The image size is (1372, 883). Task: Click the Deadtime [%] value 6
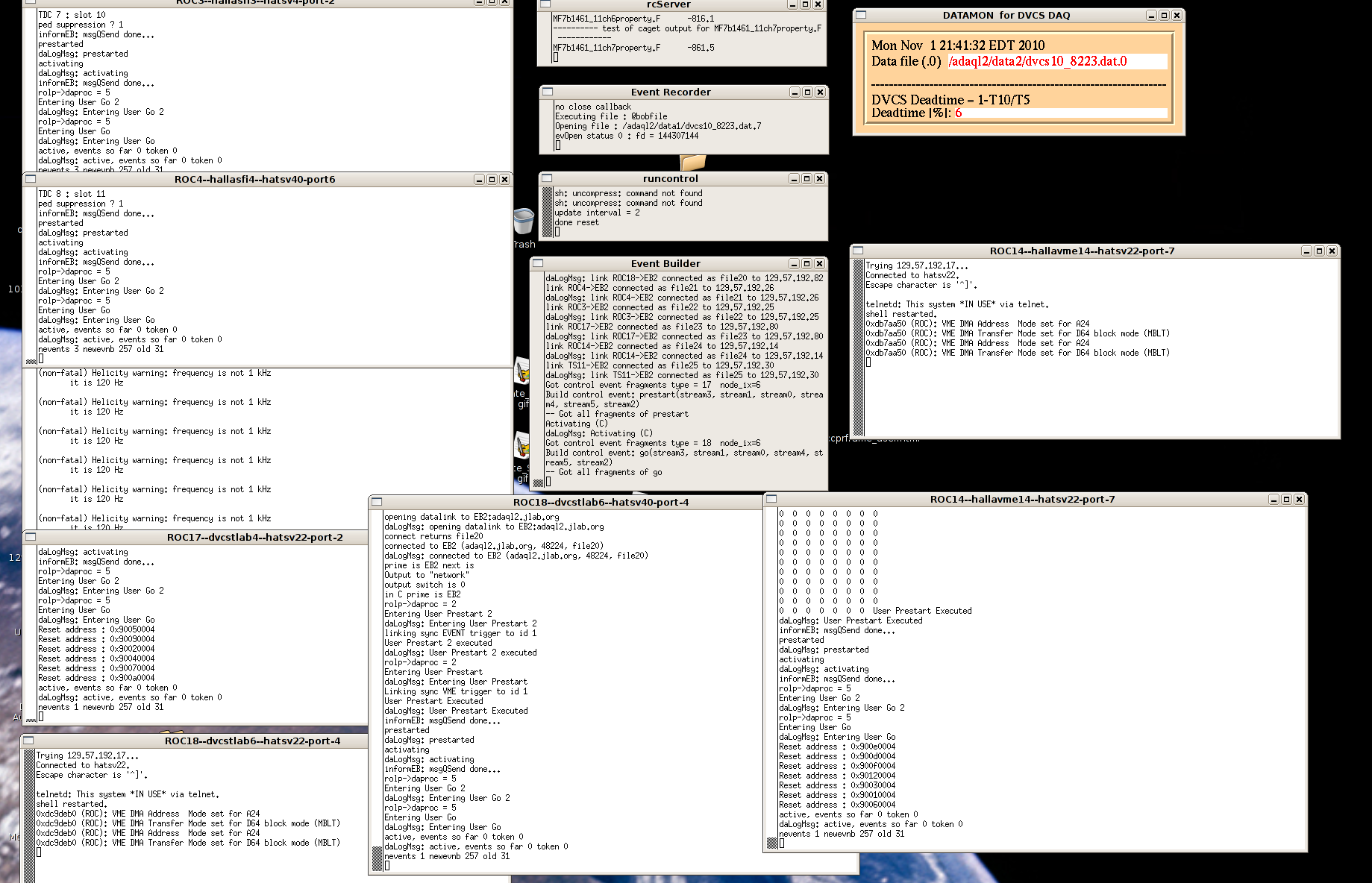click(958, 113)
